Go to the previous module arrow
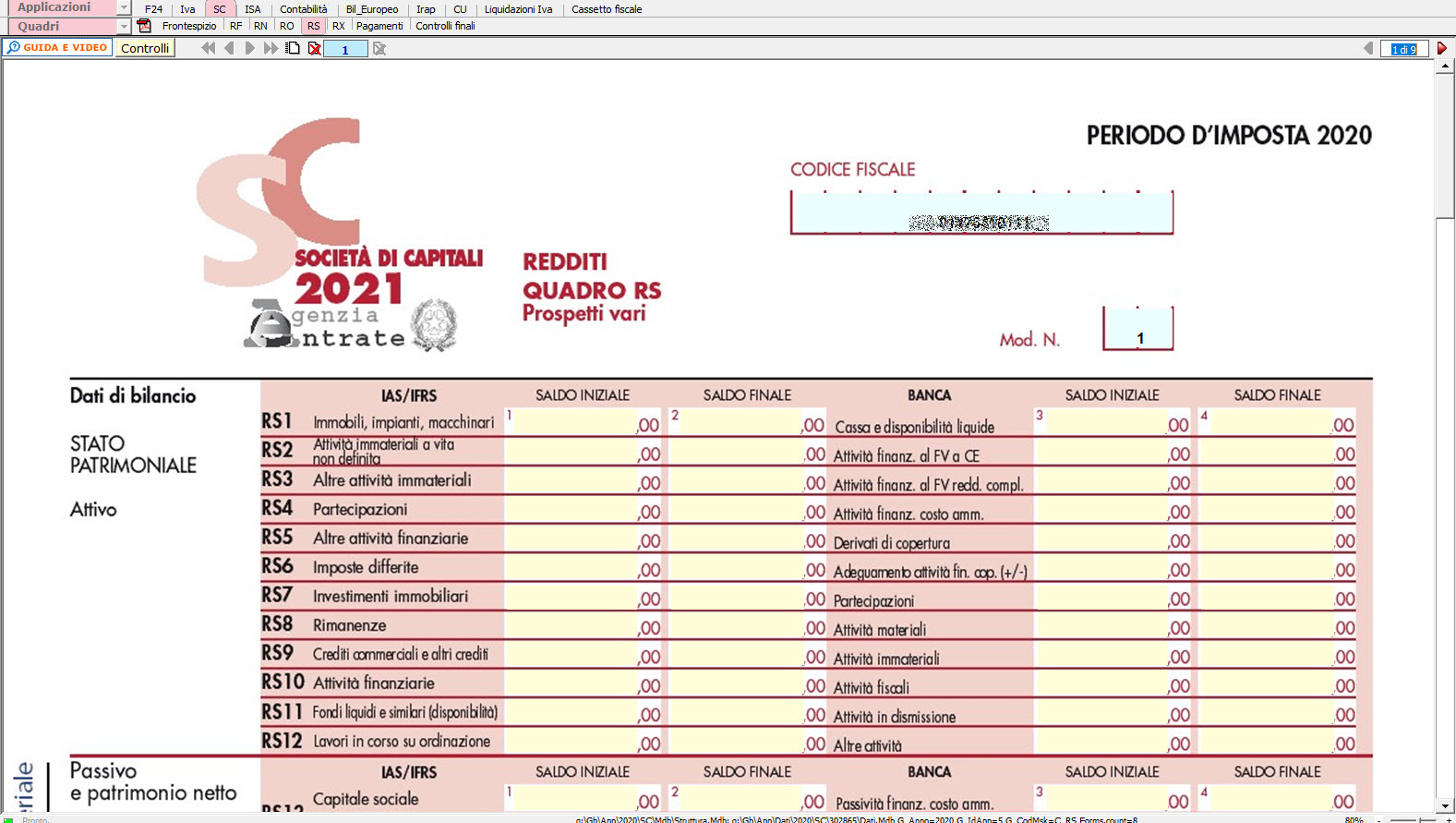Screen dimensions: 1456x823 tap(229, 48)
